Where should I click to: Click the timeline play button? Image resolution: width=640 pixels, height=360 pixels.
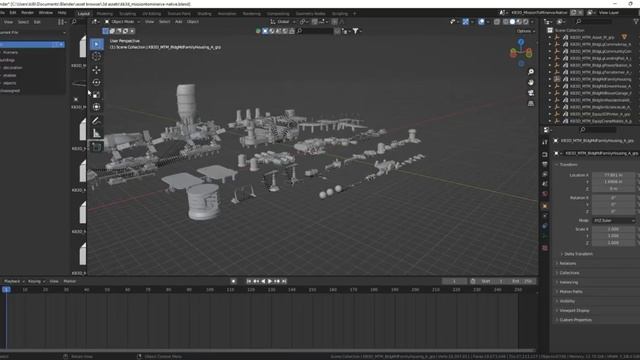270,281
